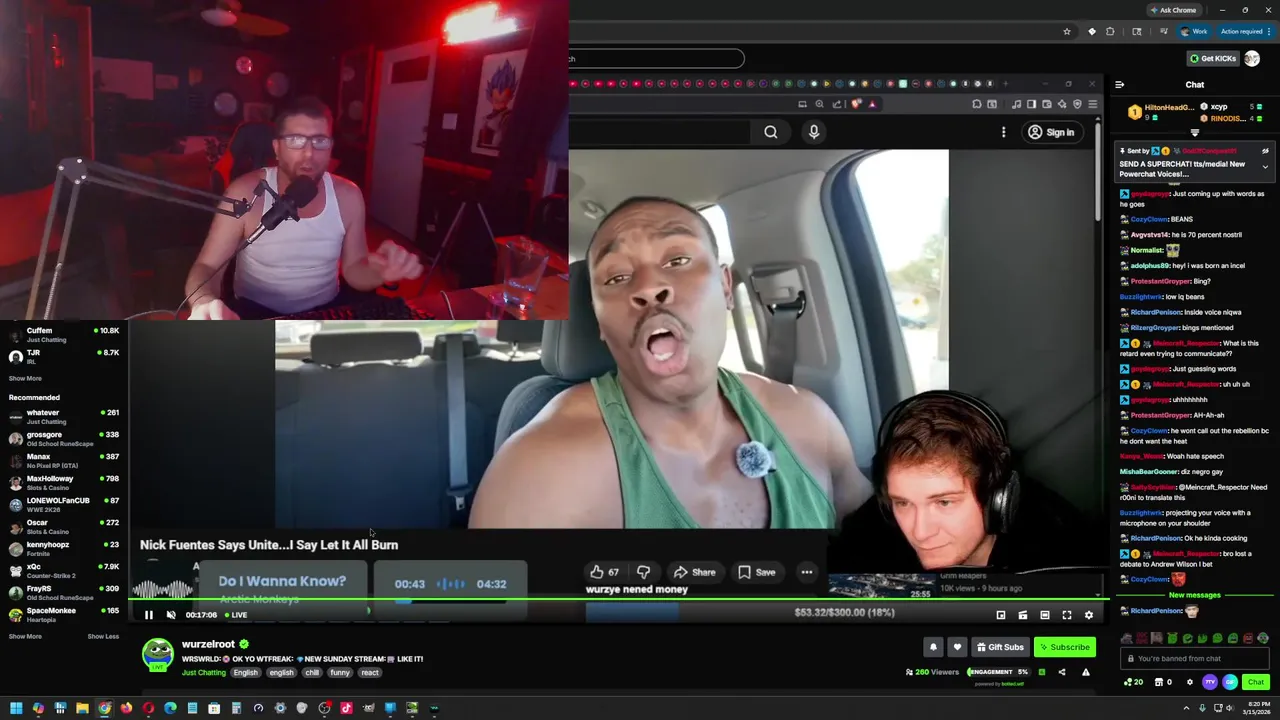The image size is (1280, 720).
Task: Like the embedded YouTube video
Action: pyautogui.click(x=604, y=572)
